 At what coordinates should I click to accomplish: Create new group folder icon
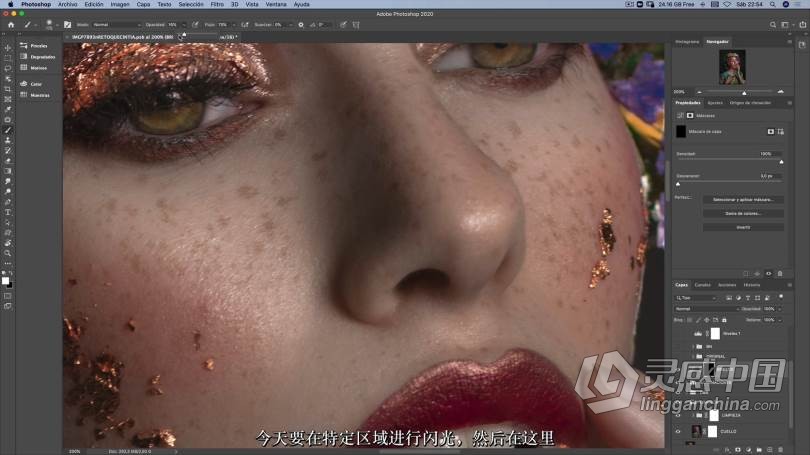click(x=759, y=450)
